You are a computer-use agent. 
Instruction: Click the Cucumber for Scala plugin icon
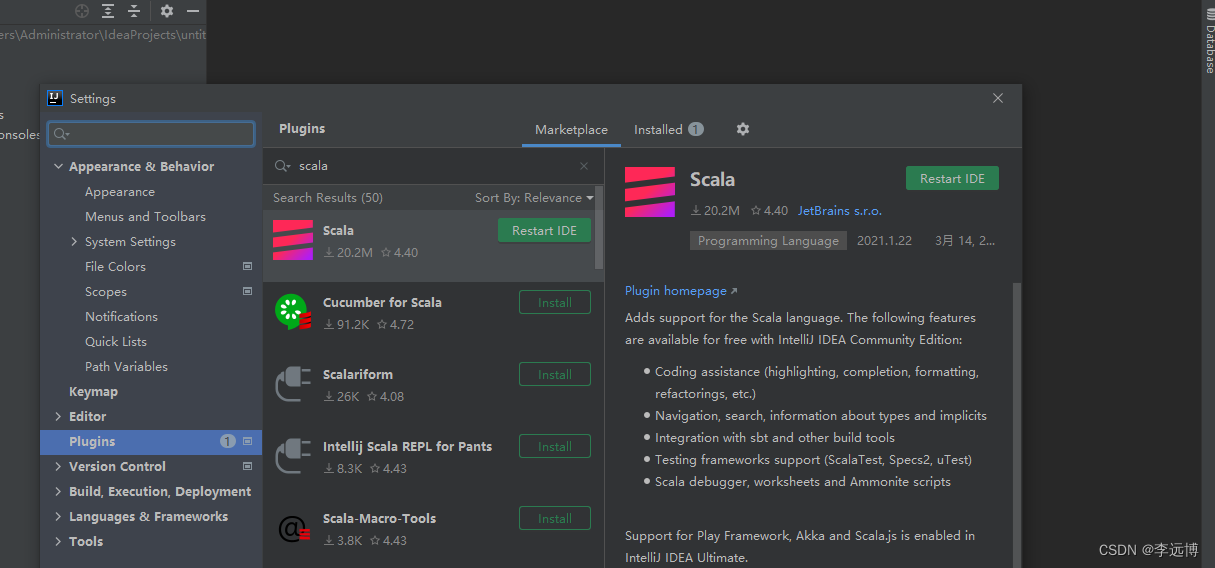tap(293, 312)
